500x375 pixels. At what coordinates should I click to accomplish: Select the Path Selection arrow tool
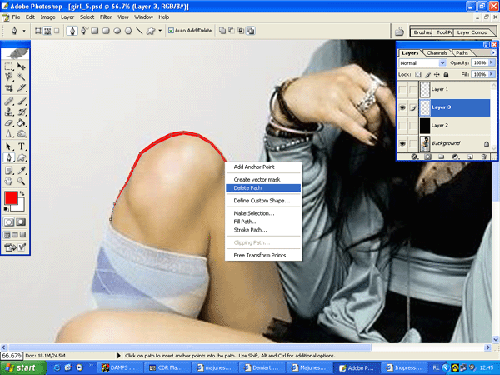[9, 146]
